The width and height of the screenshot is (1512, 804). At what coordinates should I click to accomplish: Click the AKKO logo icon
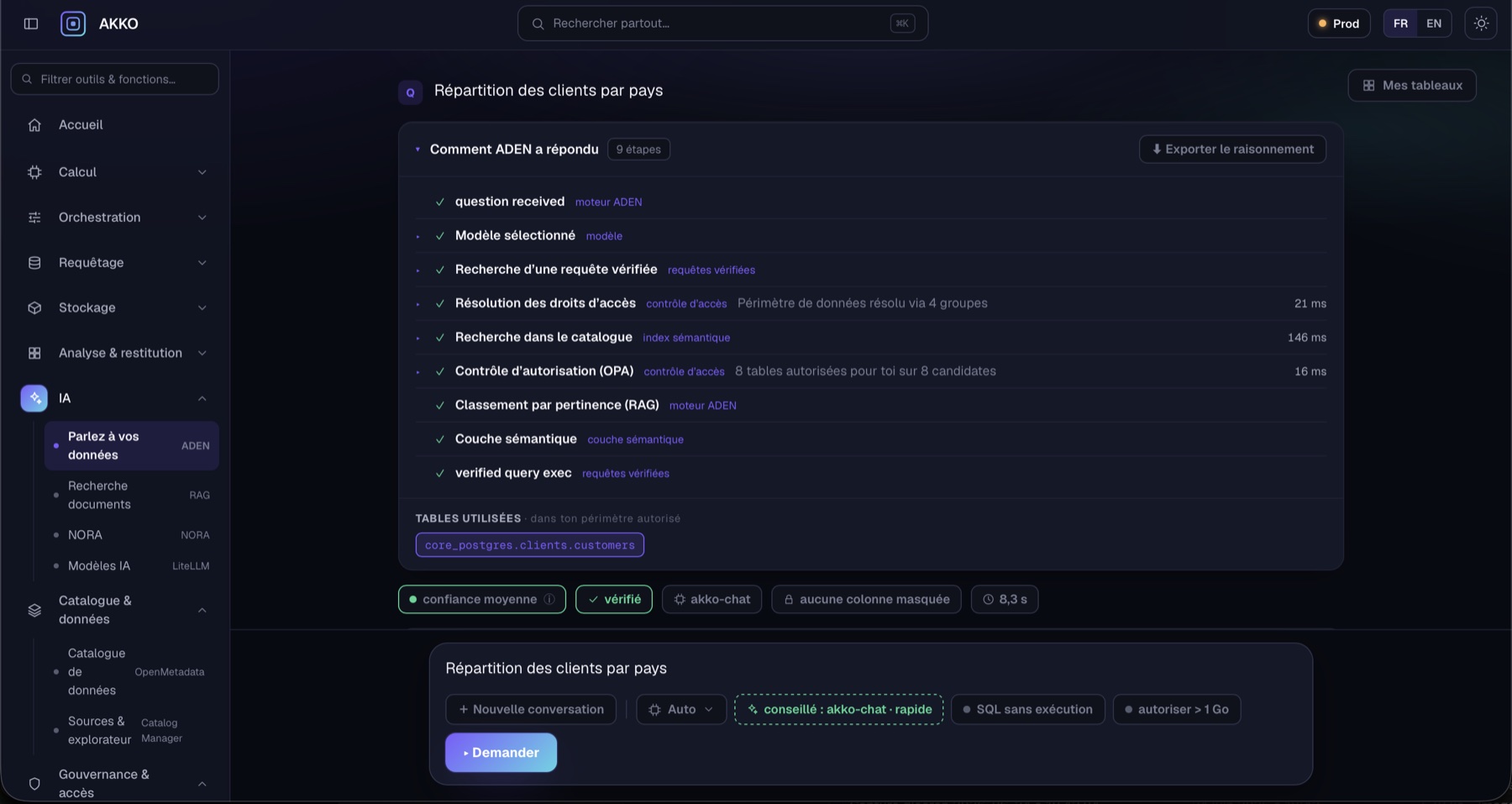pyautogui.click(x=73, y=24)
